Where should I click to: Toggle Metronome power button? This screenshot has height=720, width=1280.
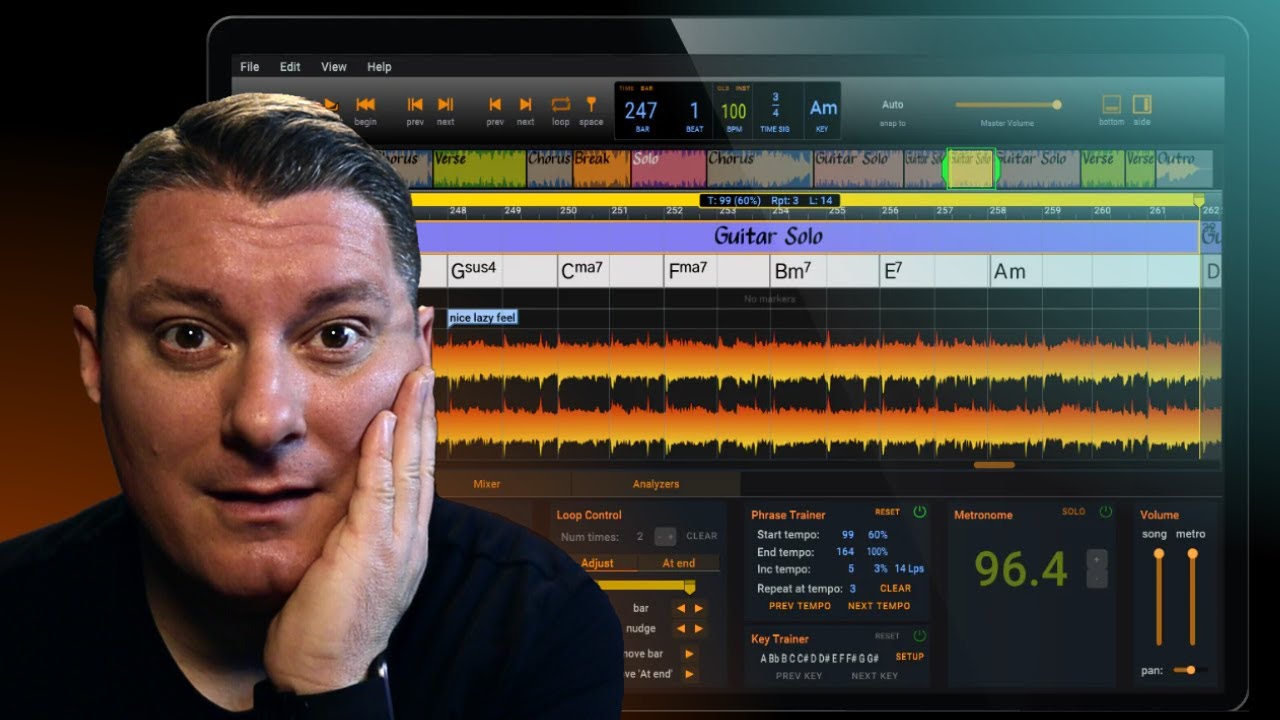[x=1106, y=512]
